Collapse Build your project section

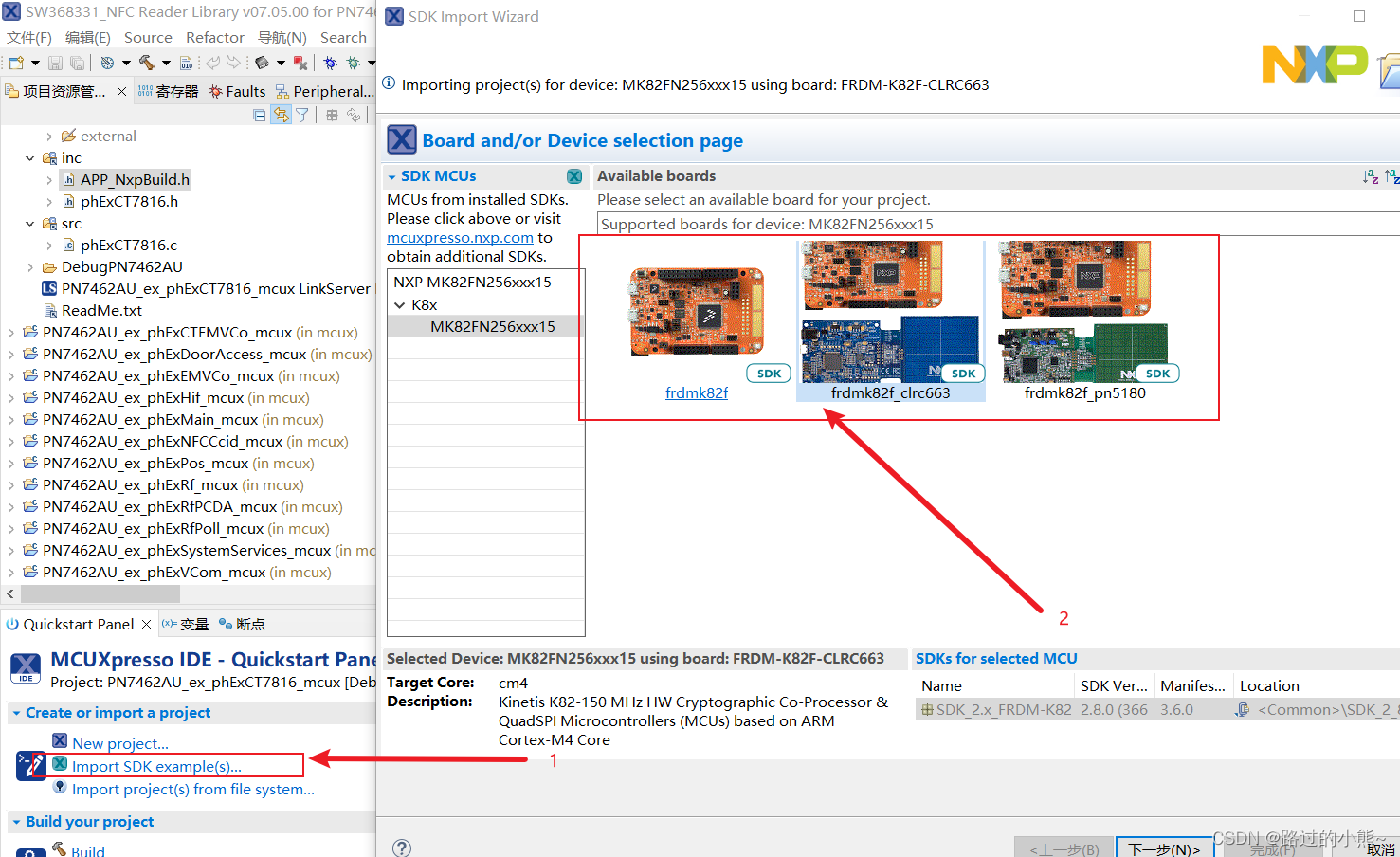tap(16, 822)
